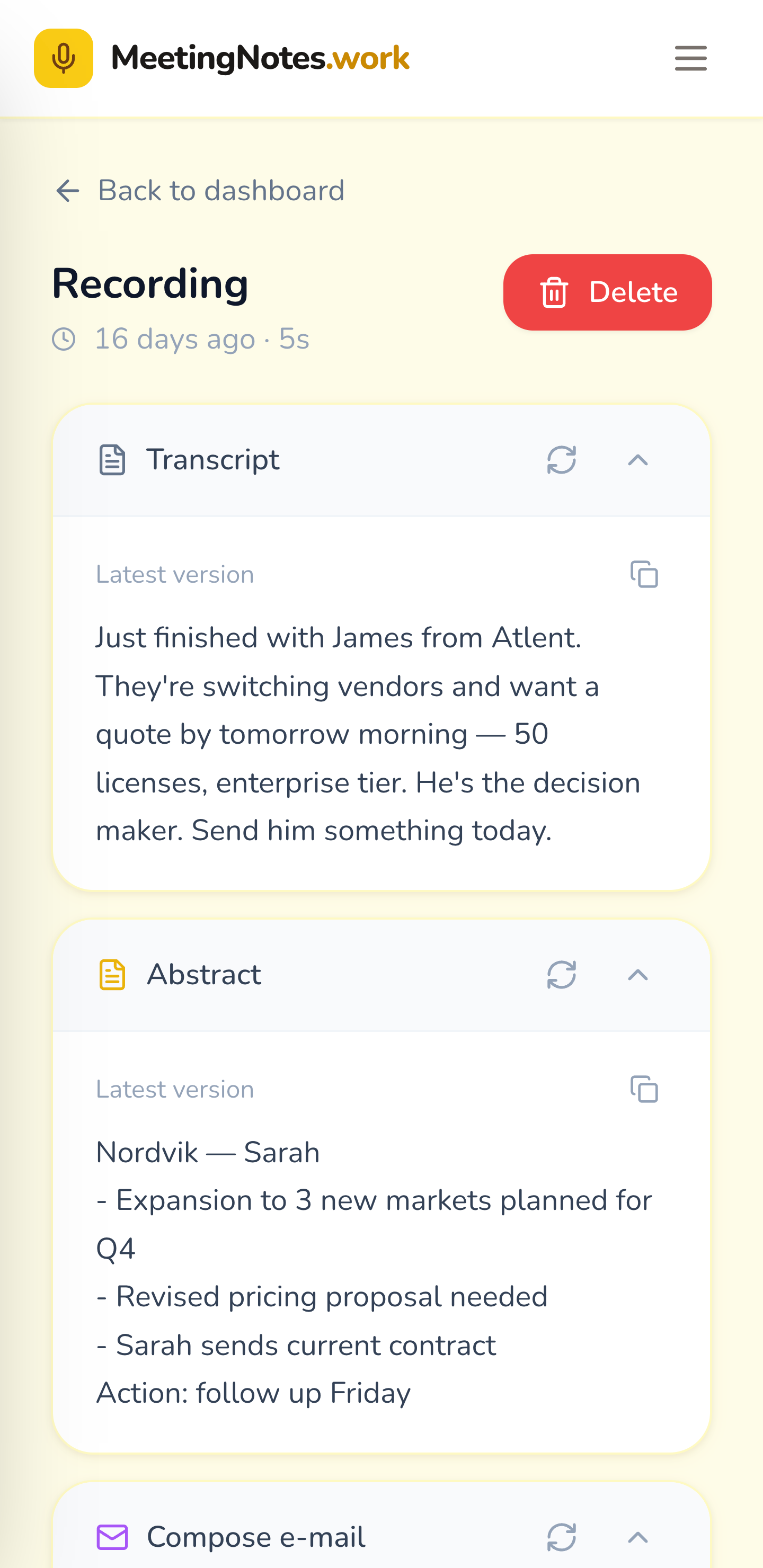Click the Recording page title
763x1568 pixels.
click(150, 282)
